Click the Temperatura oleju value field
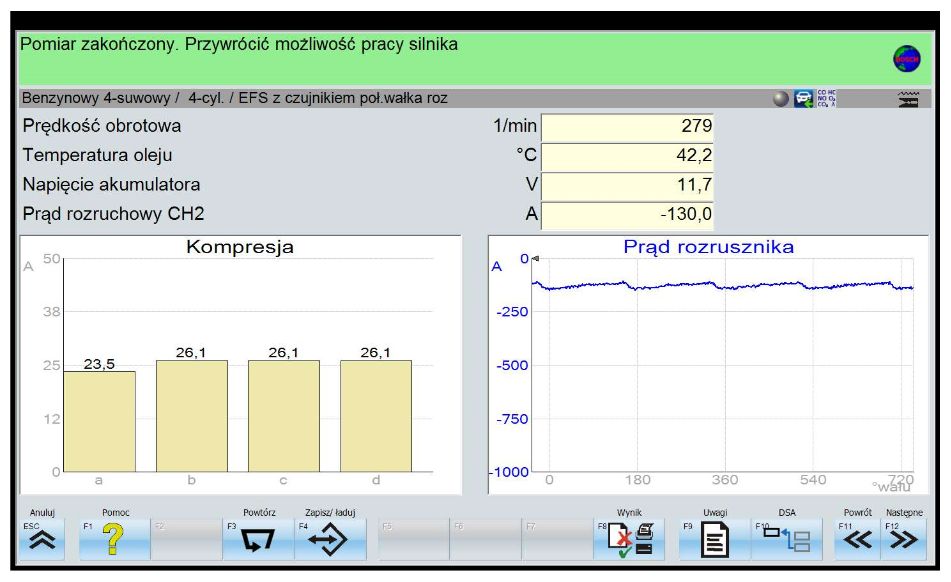The width and height of the screenshot is (951, 582). pyautogui.click(x=627, y=155)
